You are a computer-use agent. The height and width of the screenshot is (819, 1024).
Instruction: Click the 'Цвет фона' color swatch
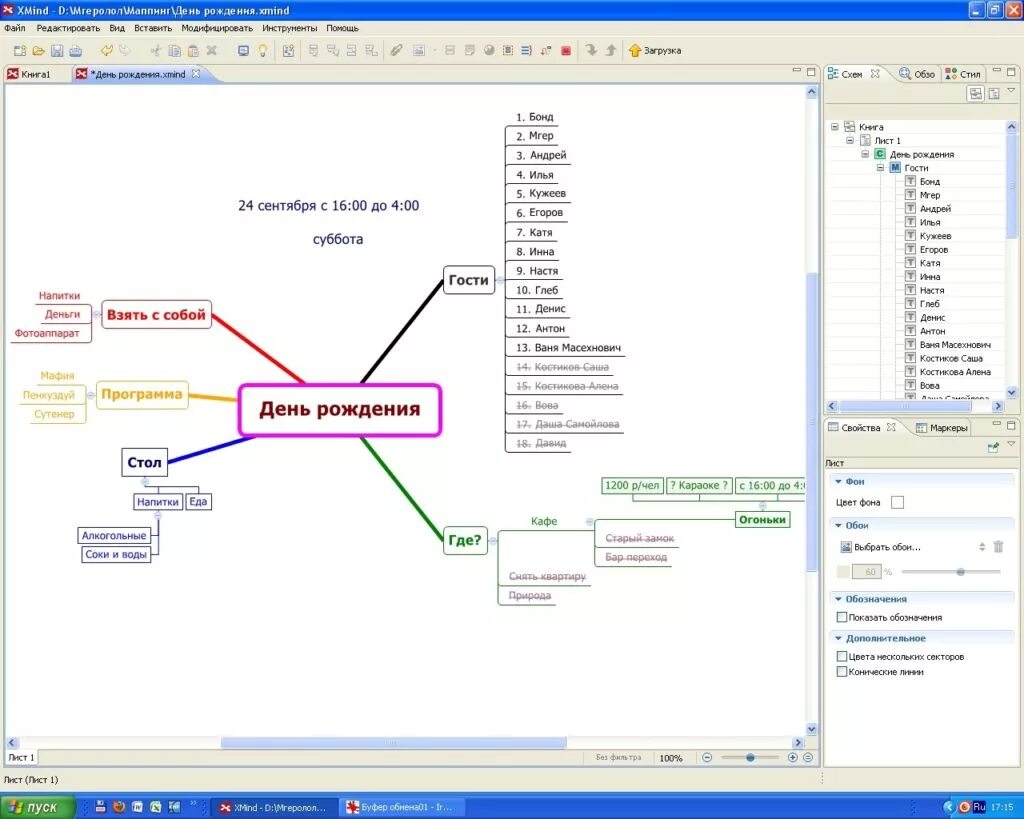click(x=897, y=502)
